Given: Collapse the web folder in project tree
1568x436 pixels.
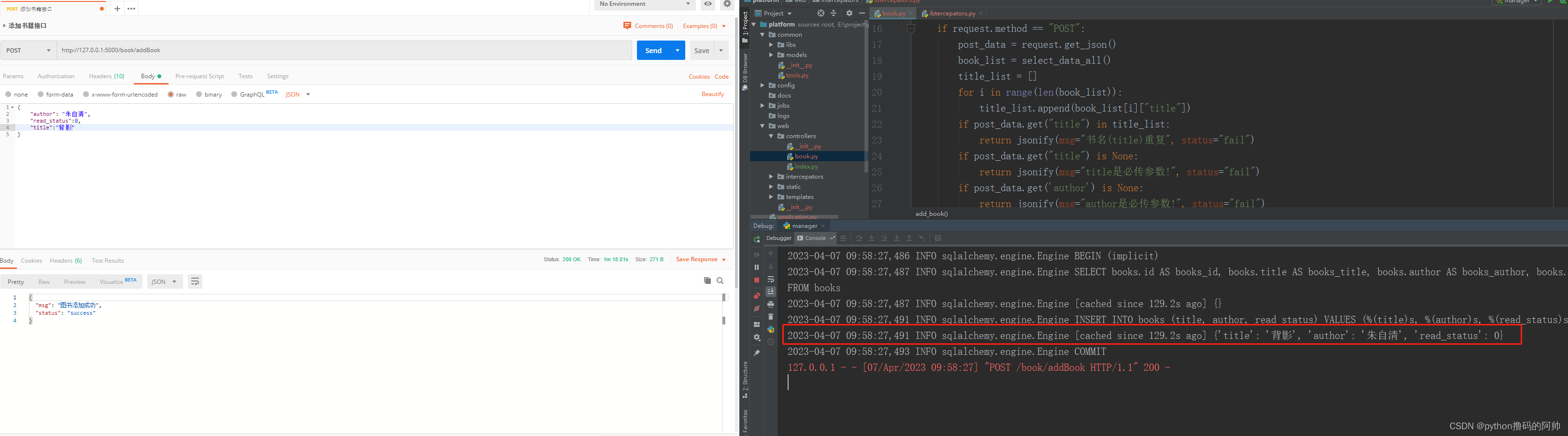Looking at the screenshot, I should (762, 126).
